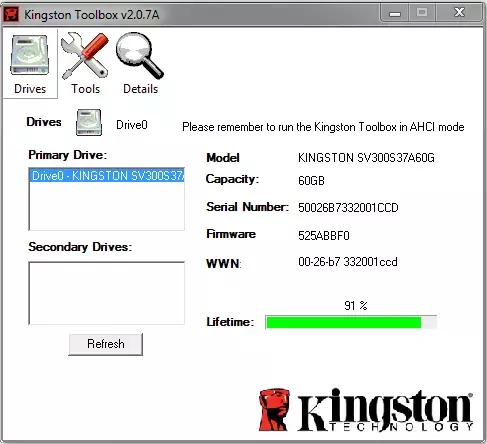Click the Serial Number: label
The image size is (487, 444).
coord(247,207)
